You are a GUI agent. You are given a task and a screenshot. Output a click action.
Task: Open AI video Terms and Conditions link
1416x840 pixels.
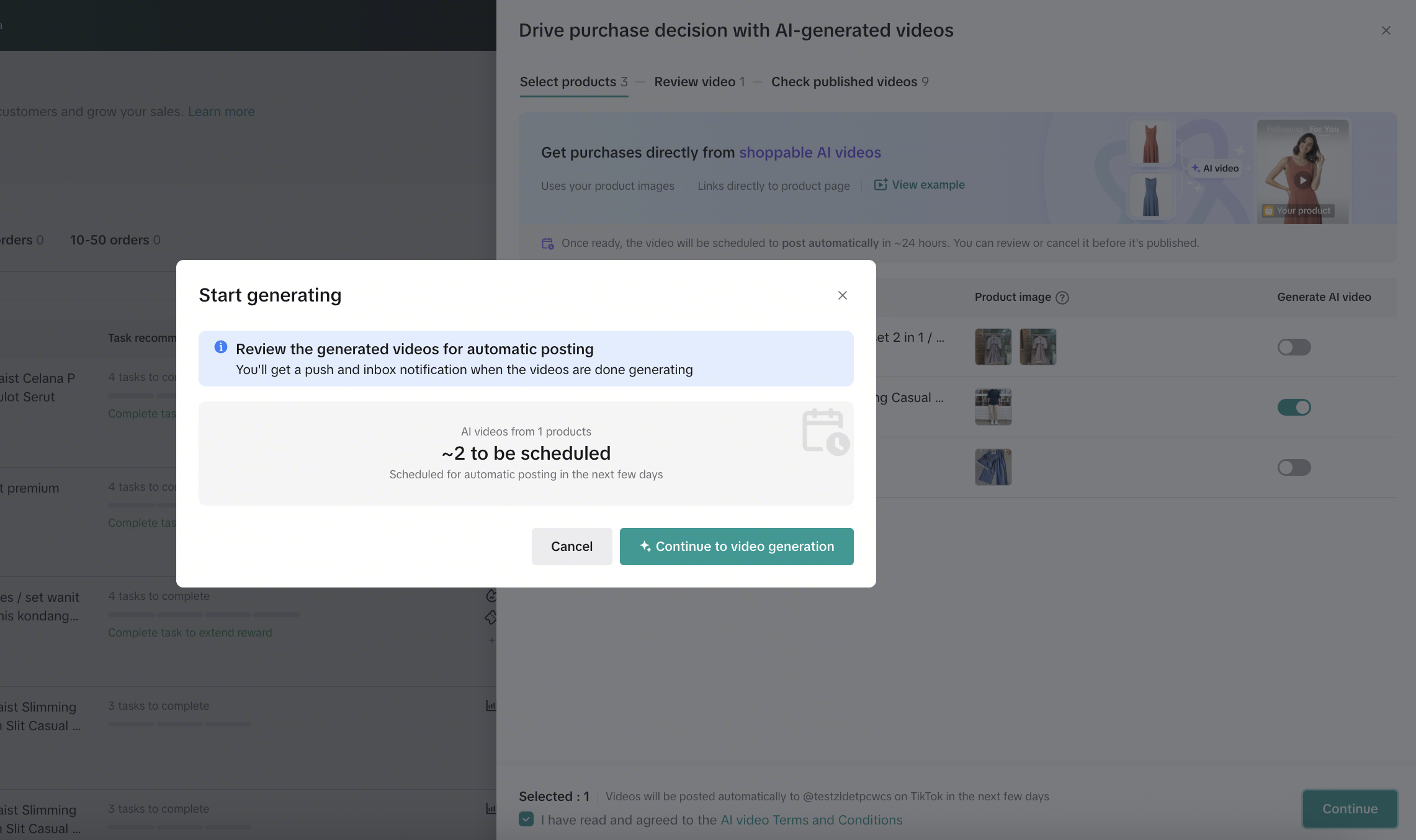tap(811, 820)
